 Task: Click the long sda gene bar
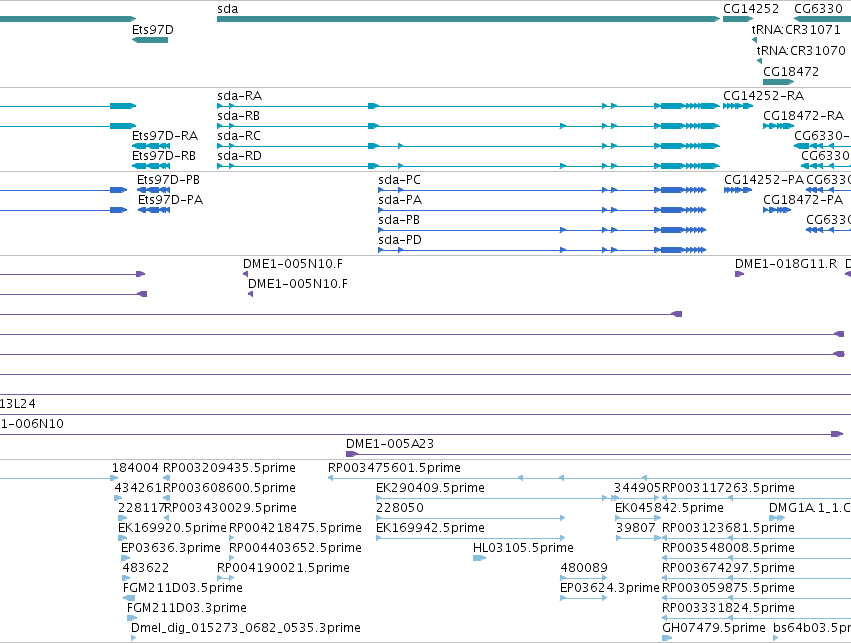pyautogui.click(x=468, y=19)
